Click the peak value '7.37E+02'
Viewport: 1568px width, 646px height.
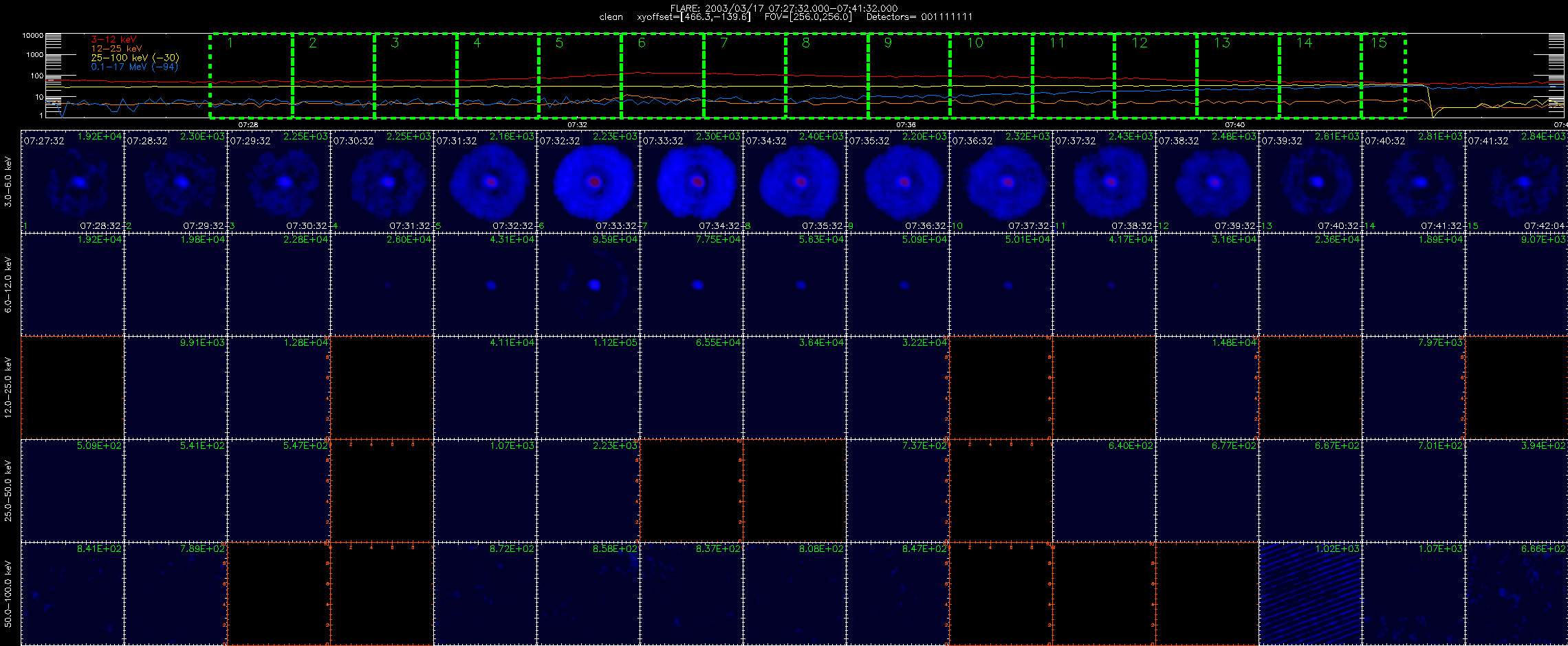[x=925, y=445]
